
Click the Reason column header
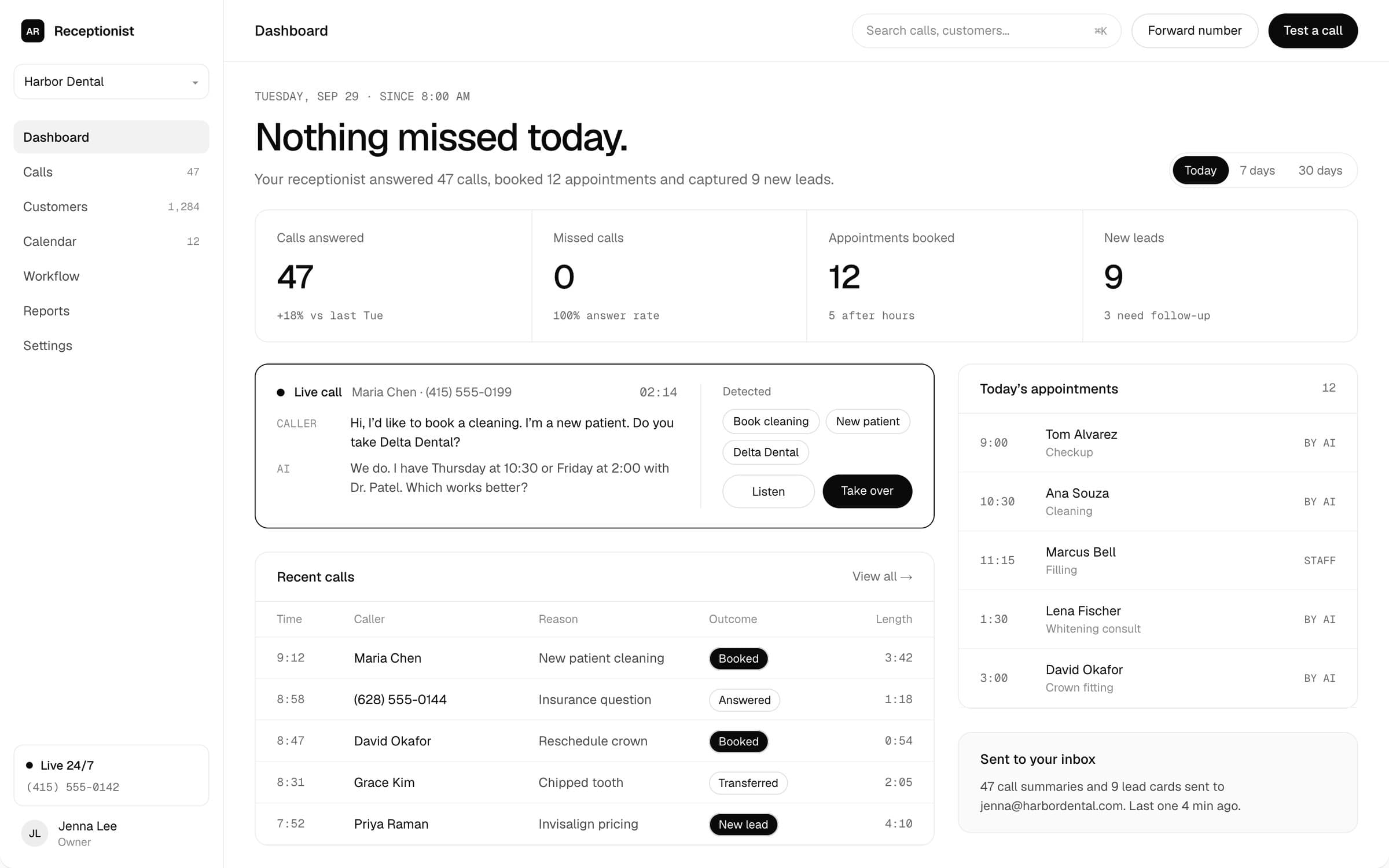tap(558, 619)
